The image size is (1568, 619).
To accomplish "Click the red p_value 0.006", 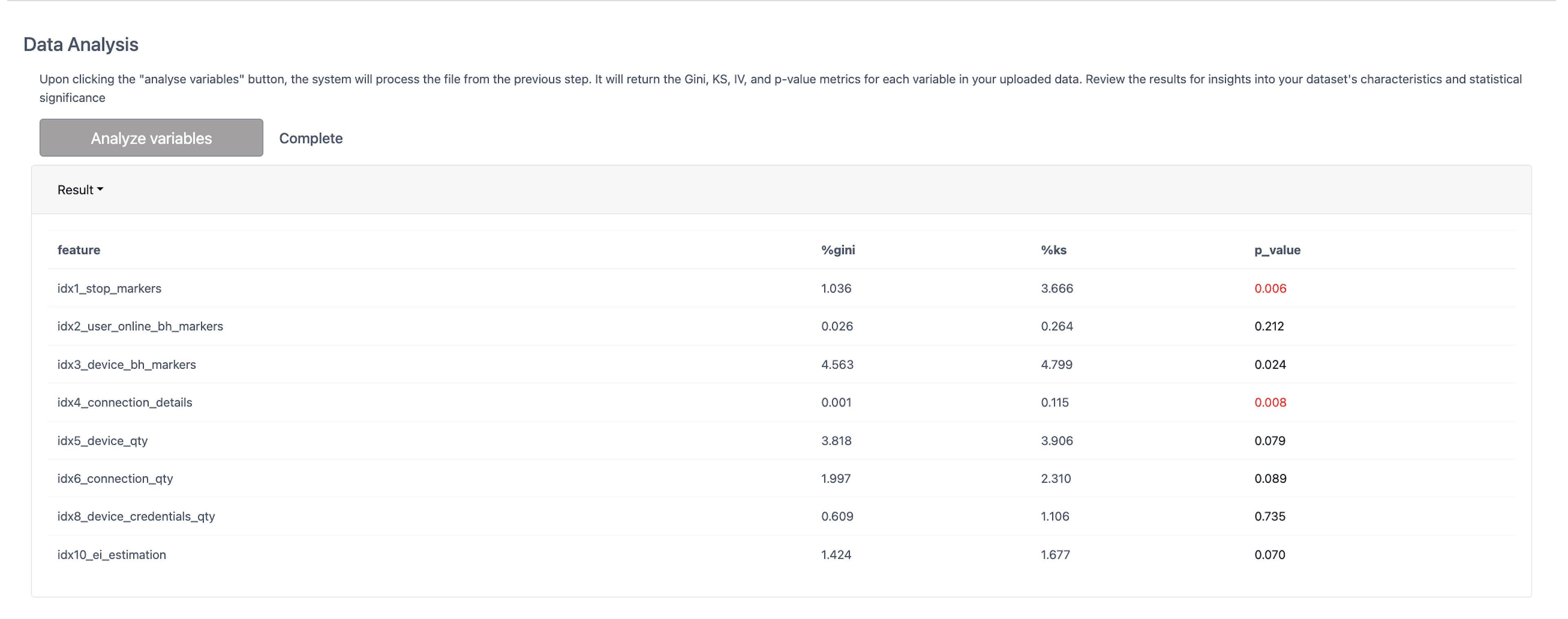I will pos(1270,288).
